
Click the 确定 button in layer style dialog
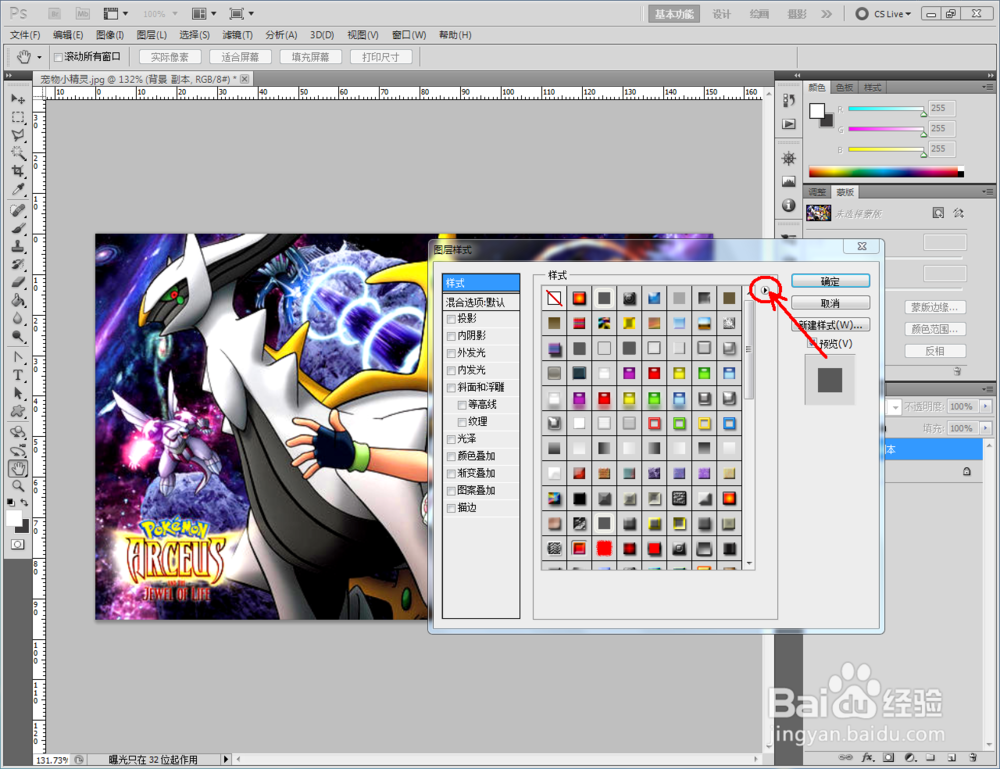(x=830, y=281)
